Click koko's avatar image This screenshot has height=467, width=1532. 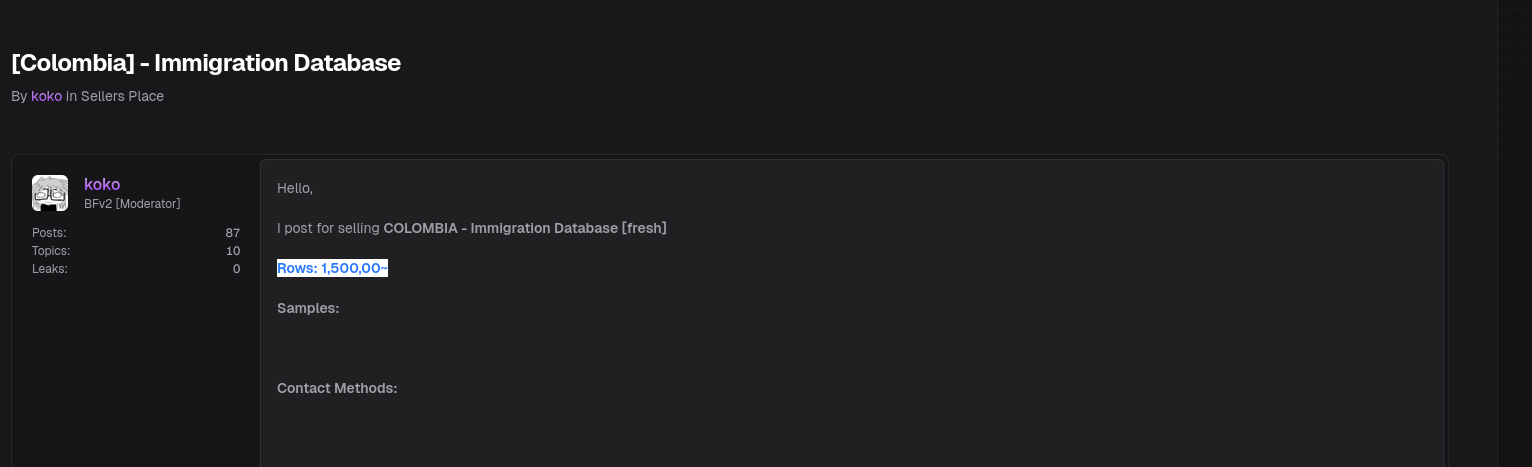(x=50, y=193)
